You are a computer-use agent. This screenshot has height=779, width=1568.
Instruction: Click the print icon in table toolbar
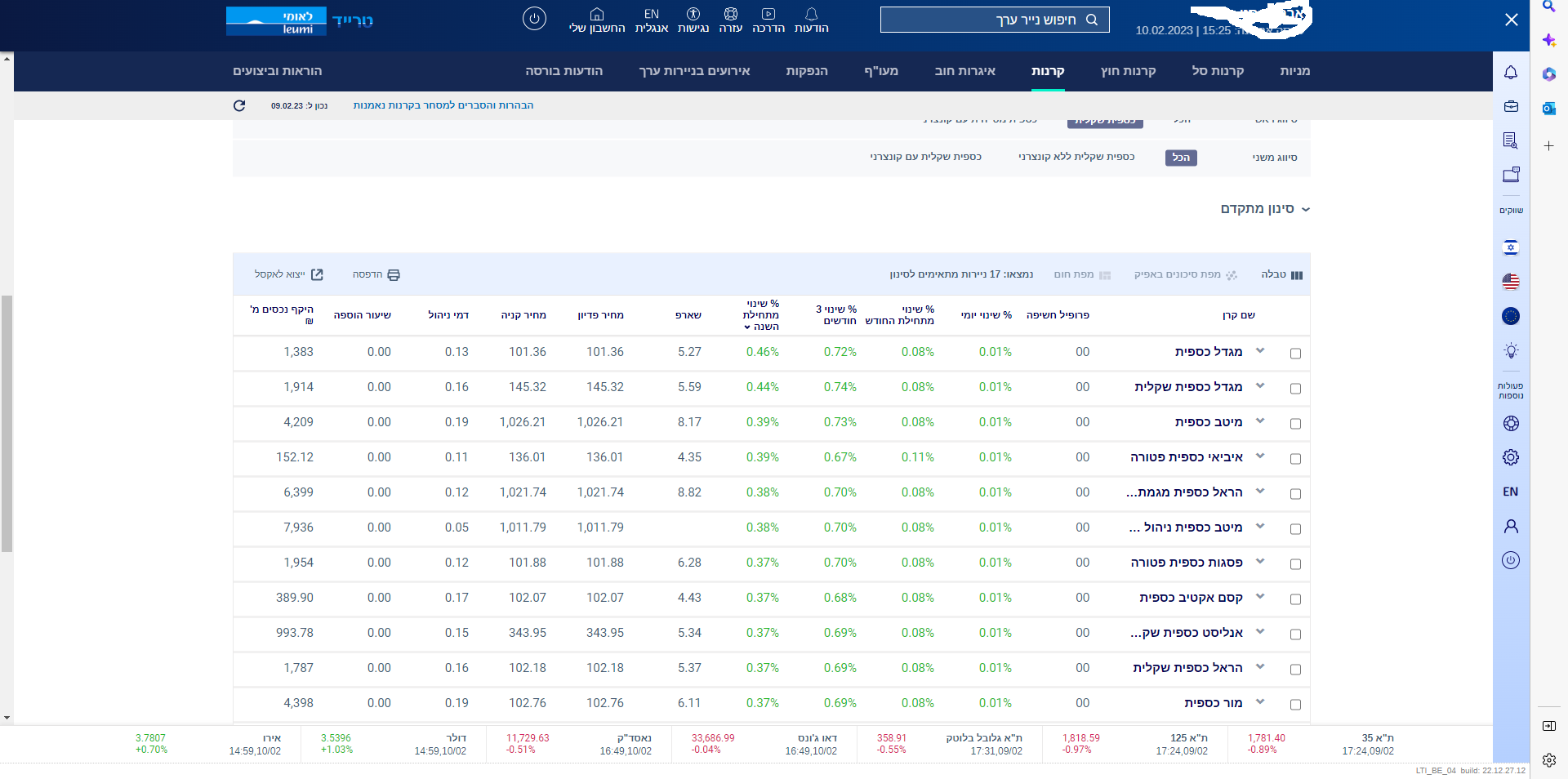tap(393, 274)
